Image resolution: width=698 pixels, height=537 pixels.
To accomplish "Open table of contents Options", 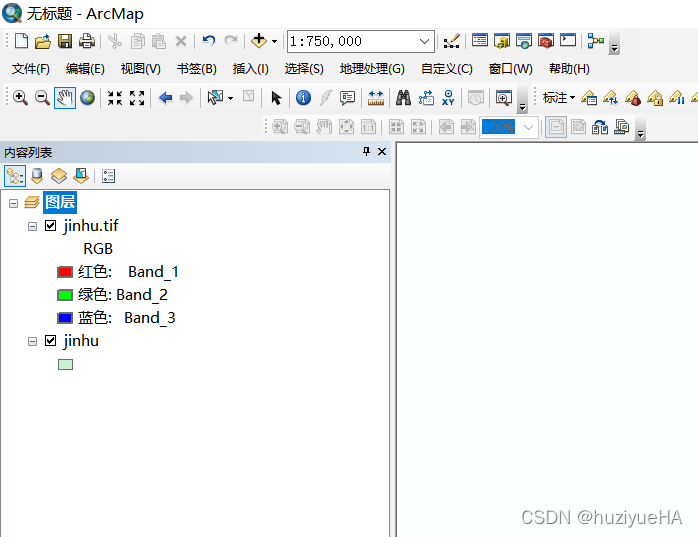I will (108, 176).
